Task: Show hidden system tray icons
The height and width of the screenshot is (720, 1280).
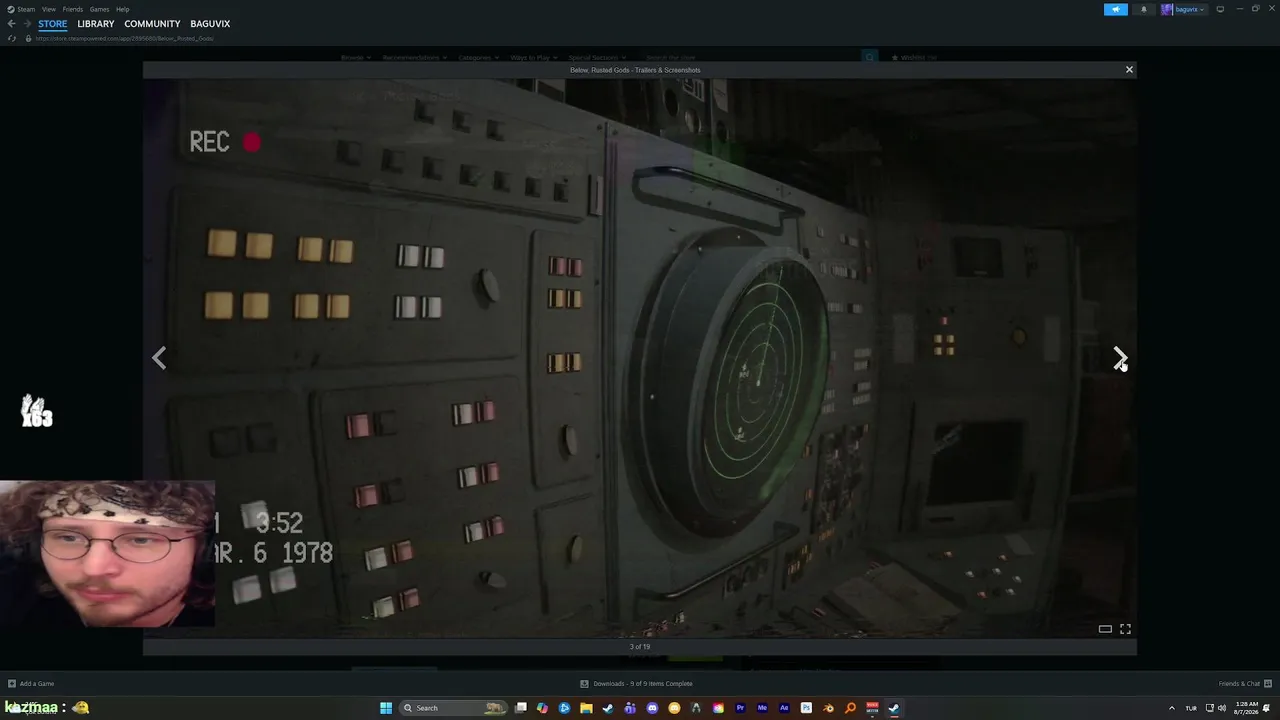Action: 1172,708
